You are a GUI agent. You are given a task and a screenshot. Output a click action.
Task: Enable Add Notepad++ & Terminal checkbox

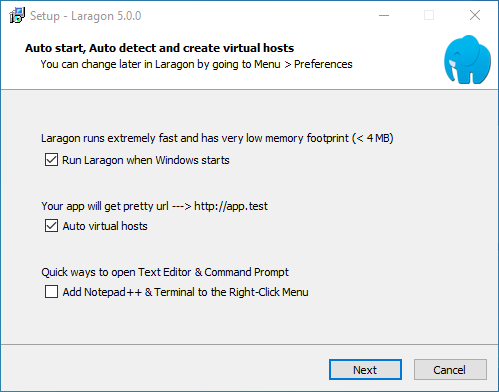(x=51, y=292)
